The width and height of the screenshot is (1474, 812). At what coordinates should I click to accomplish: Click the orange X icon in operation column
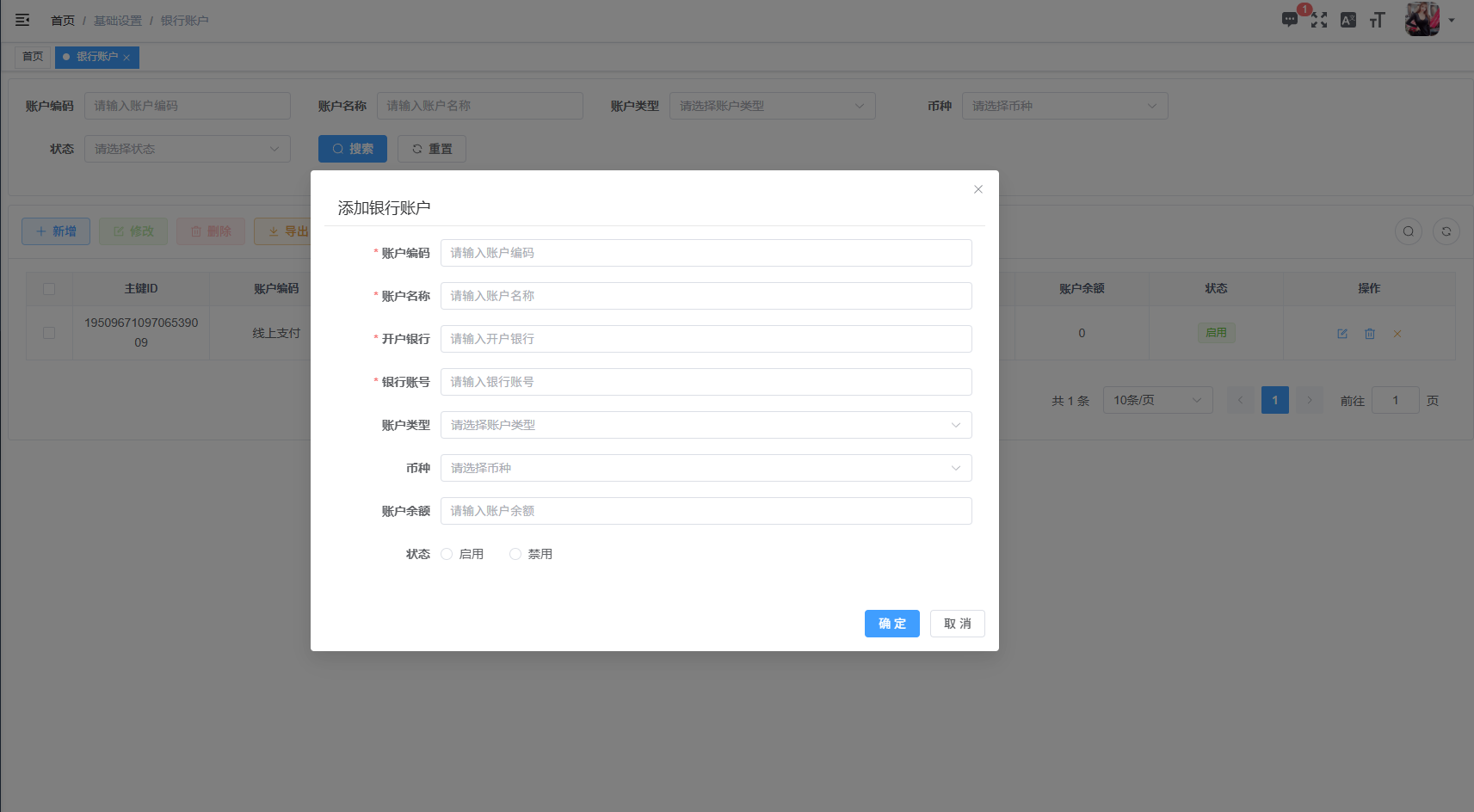click(1397, 333)
